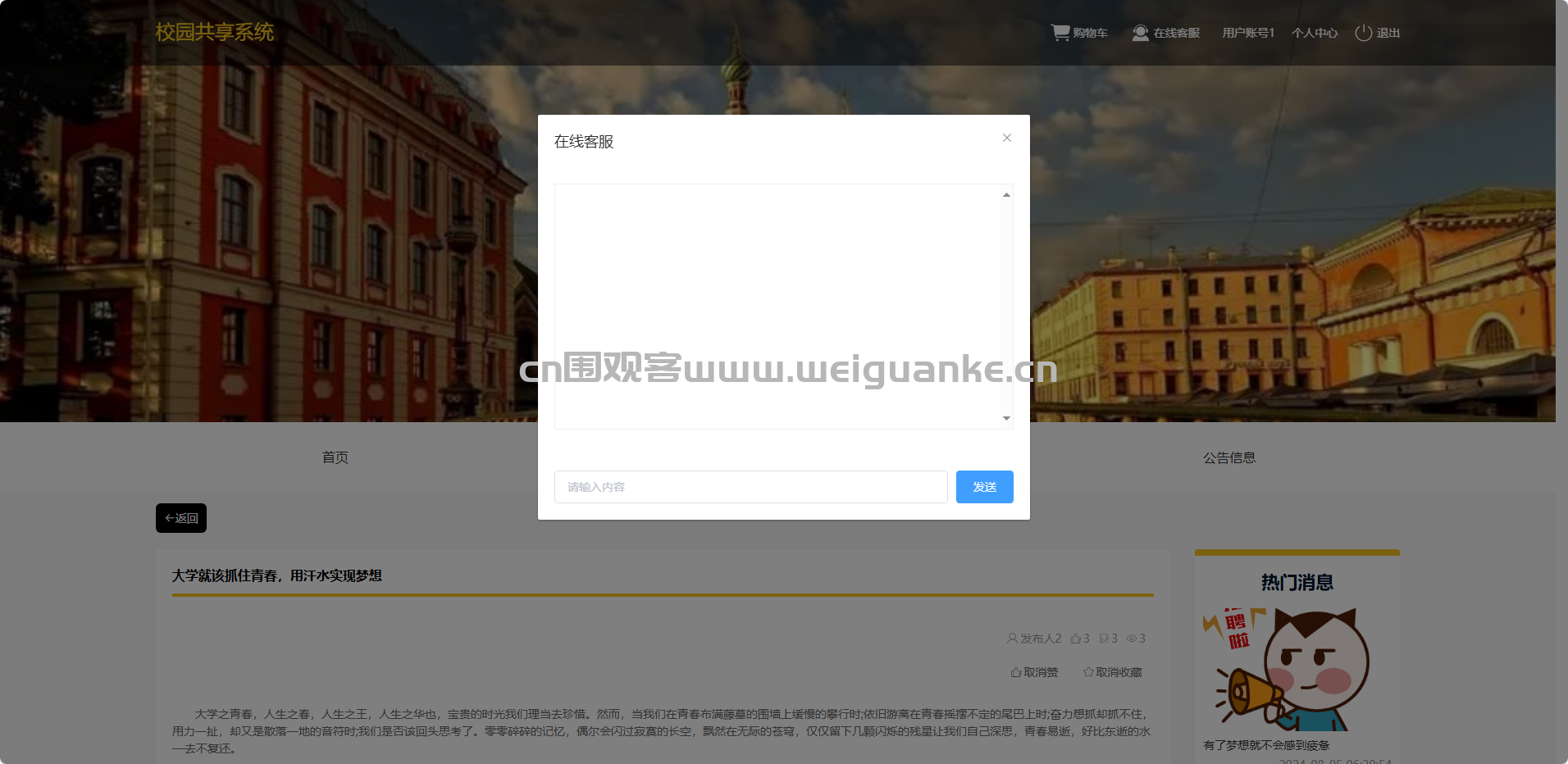
Task: Click the star icon next to 取消收藏
Action: (x=1088, y=672)
